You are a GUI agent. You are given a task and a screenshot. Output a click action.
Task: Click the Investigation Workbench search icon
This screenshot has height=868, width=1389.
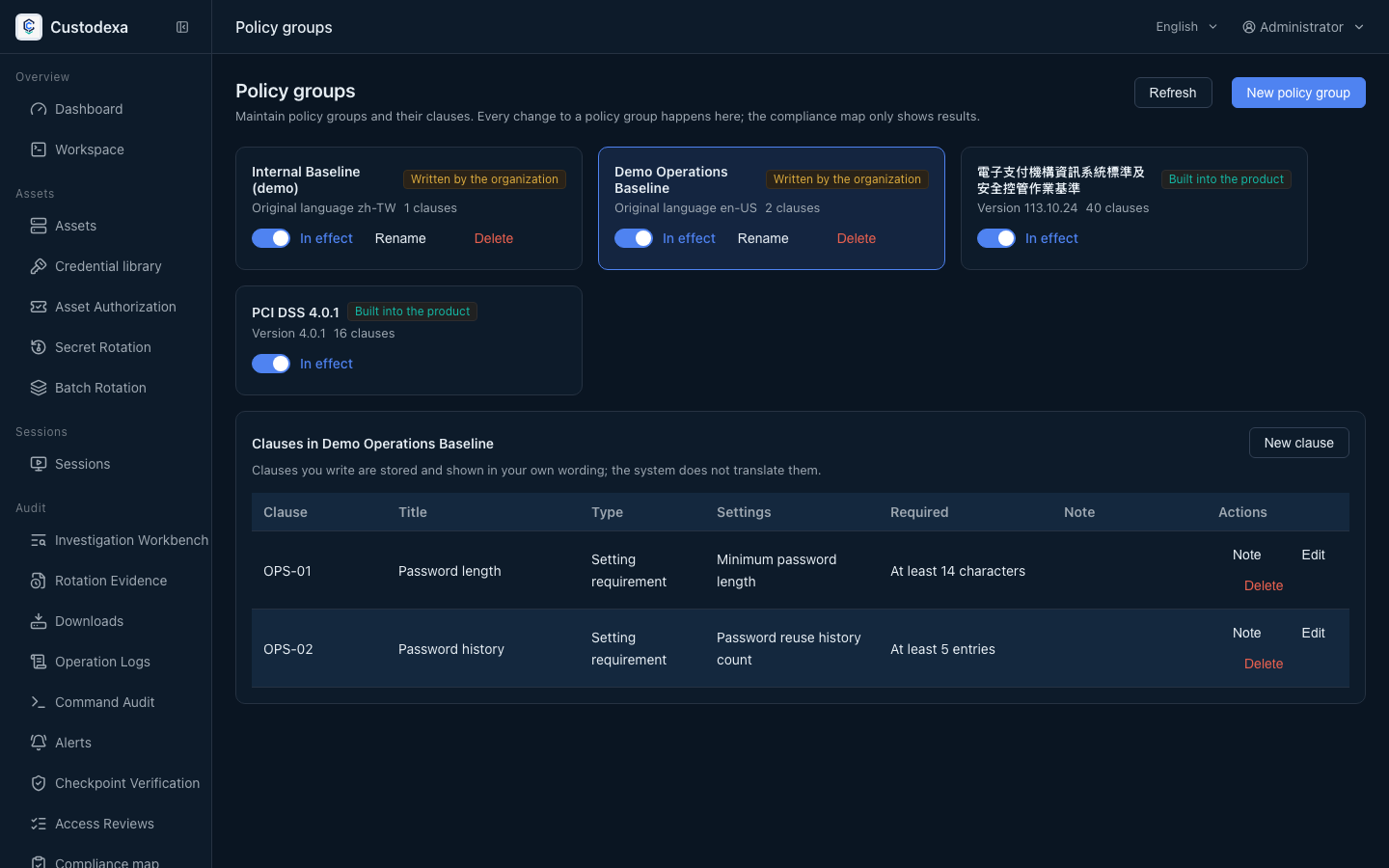point(39,540)
